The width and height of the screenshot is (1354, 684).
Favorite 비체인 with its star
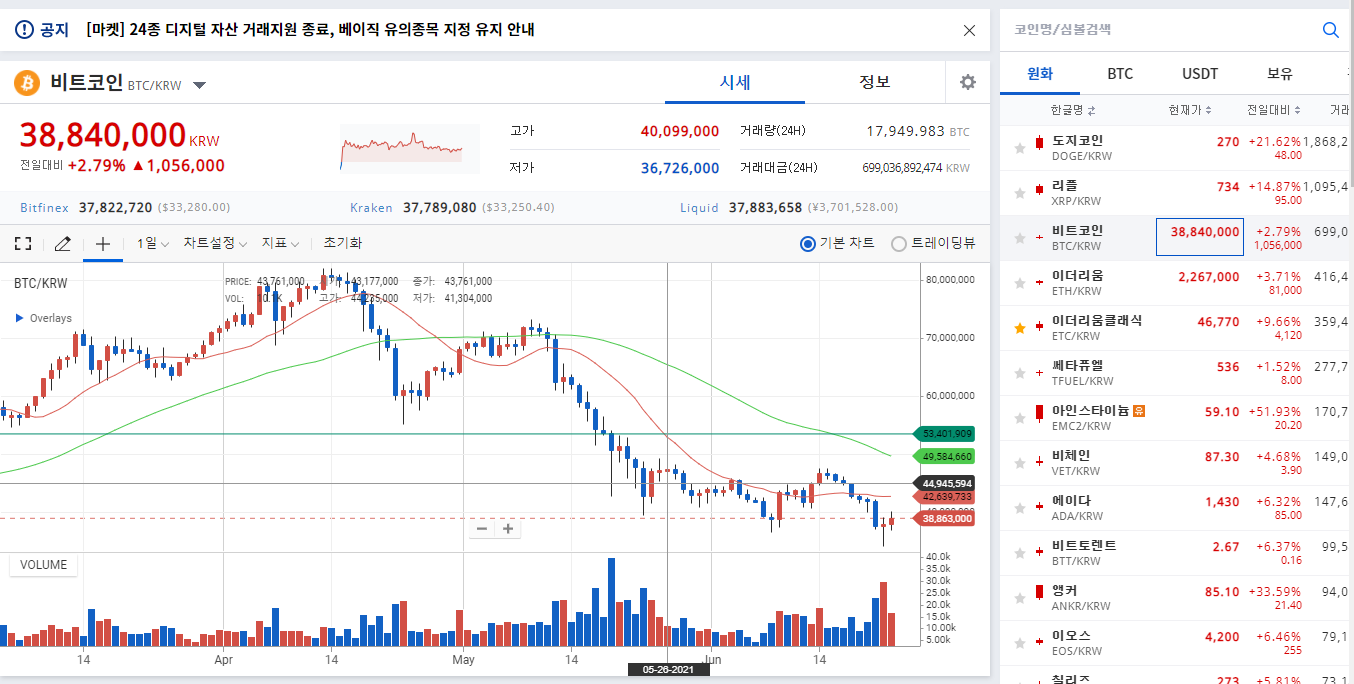click(x=1020, y=463)
